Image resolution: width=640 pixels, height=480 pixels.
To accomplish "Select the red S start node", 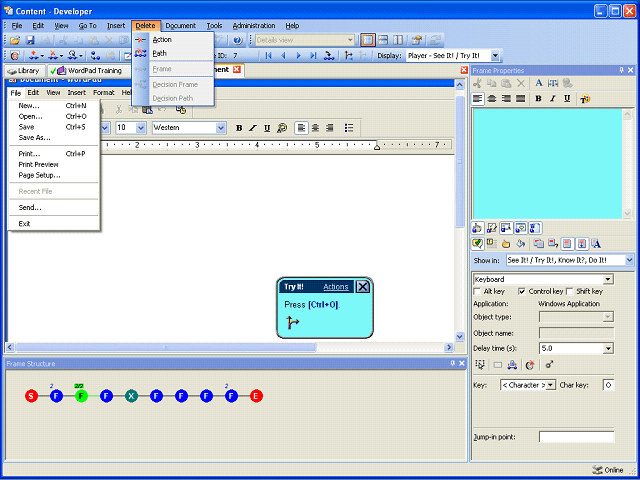I will click(x=31, y=396).
